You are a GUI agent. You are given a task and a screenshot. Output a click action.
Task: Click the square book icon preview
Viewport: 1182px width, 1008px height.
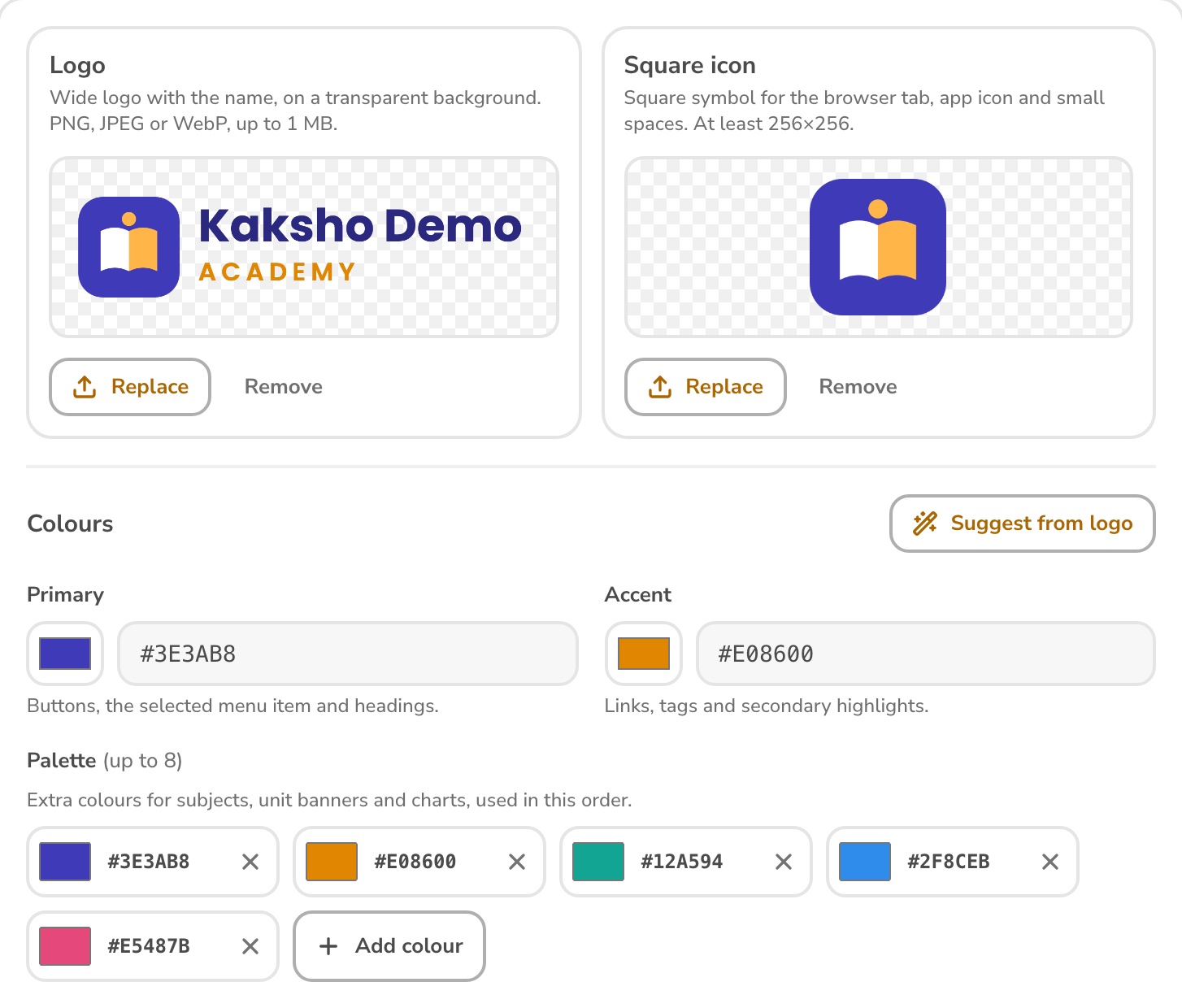878,247
